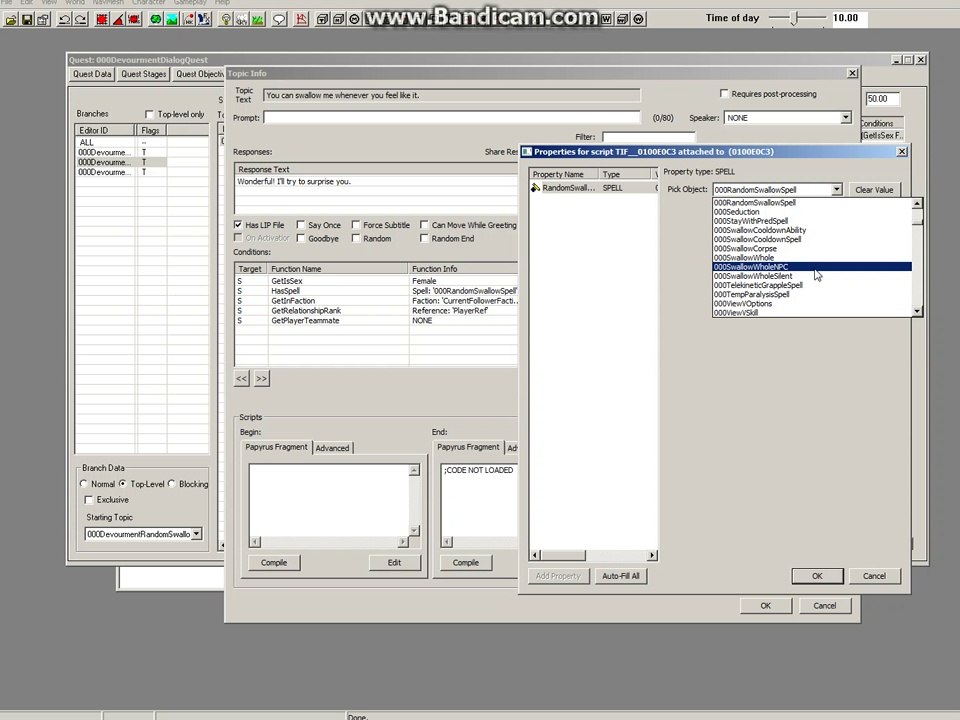This screenshot has width=960, height=720.
Task: Open the Starting Topic dropdown
Action: [x=197, y=534]
